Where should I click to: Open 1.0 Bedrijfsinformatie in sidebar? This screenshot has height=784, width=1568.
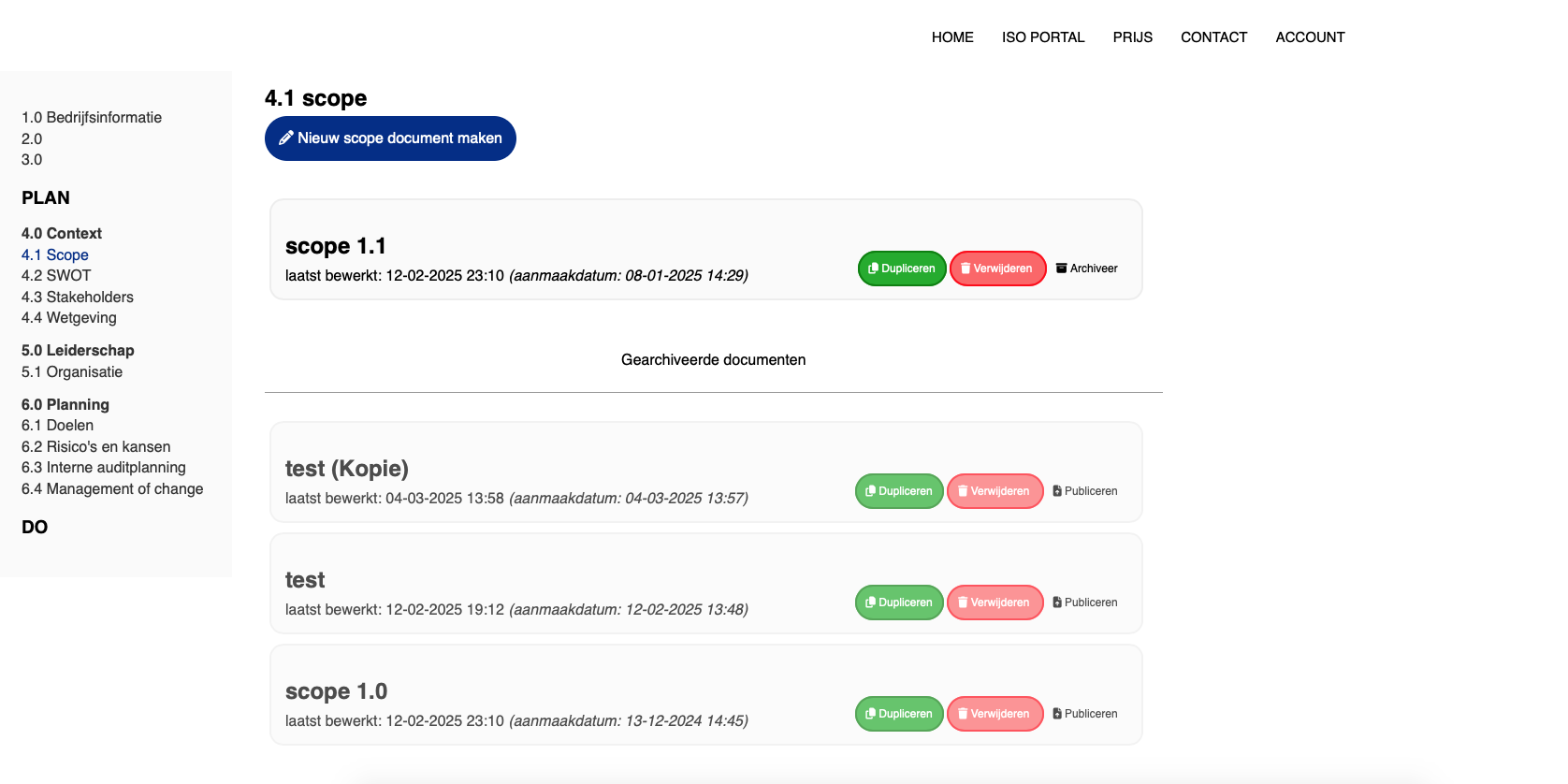pyautogui.click(x=92, y=118)
